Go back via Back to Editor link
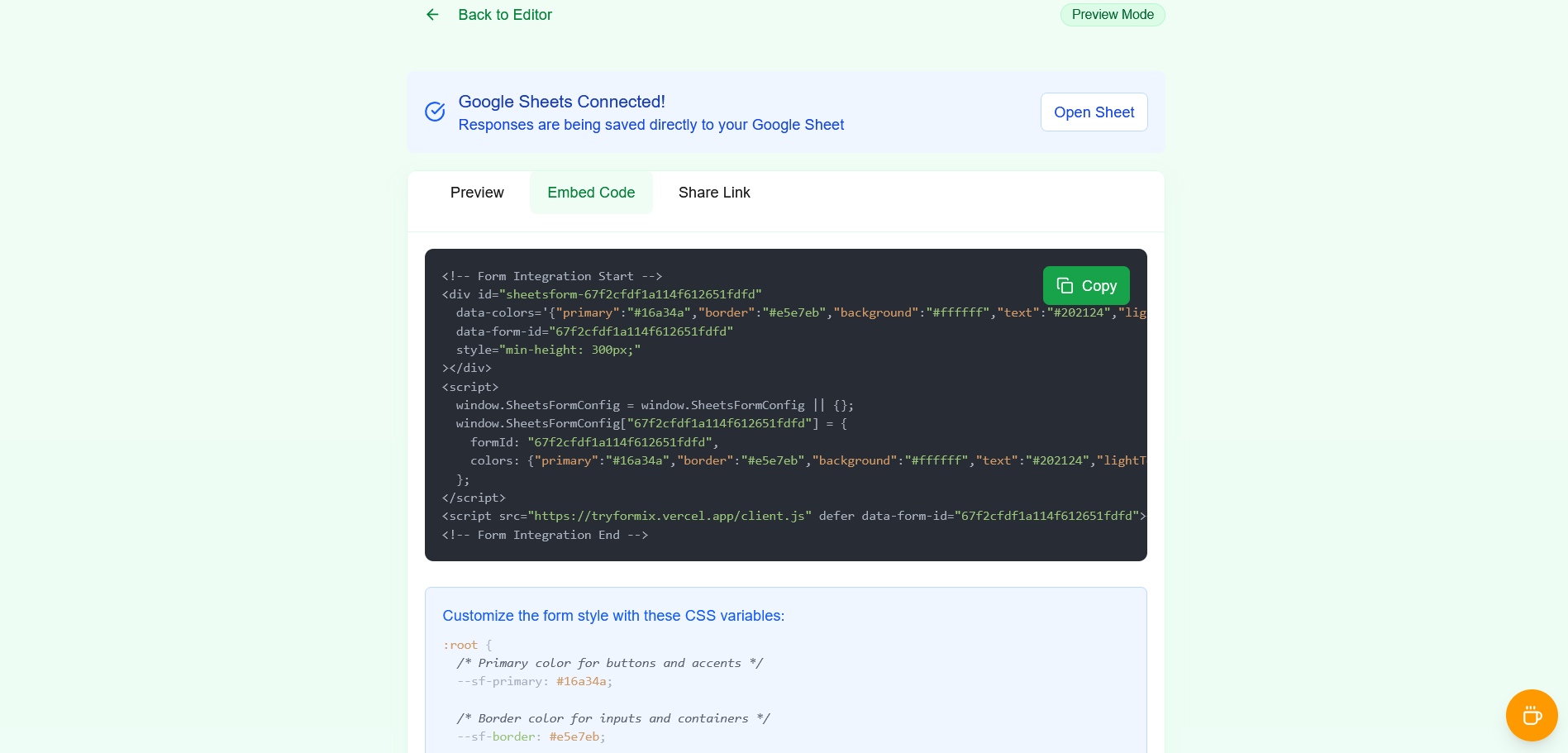The width and height of the screenshot is (1568, 753). click(x=504, y=15)
